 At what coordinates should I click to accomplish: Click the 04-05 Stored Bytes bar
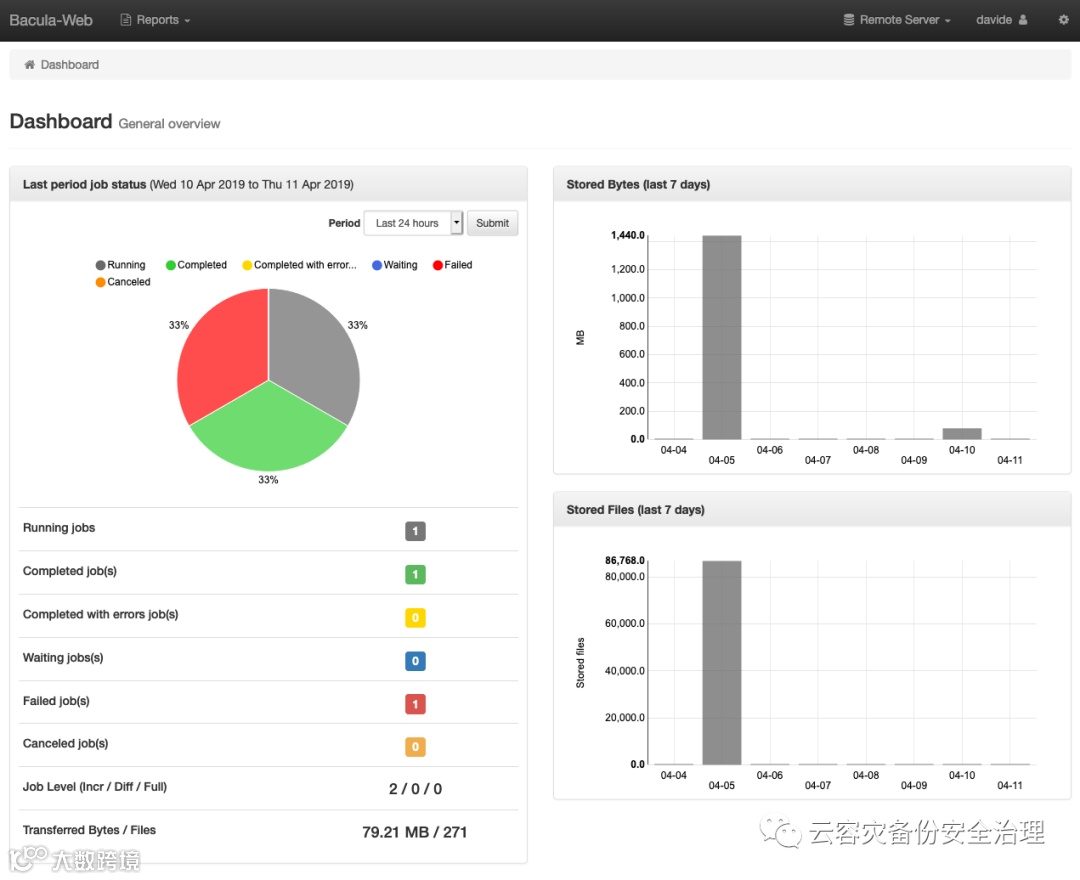(722, 337)
